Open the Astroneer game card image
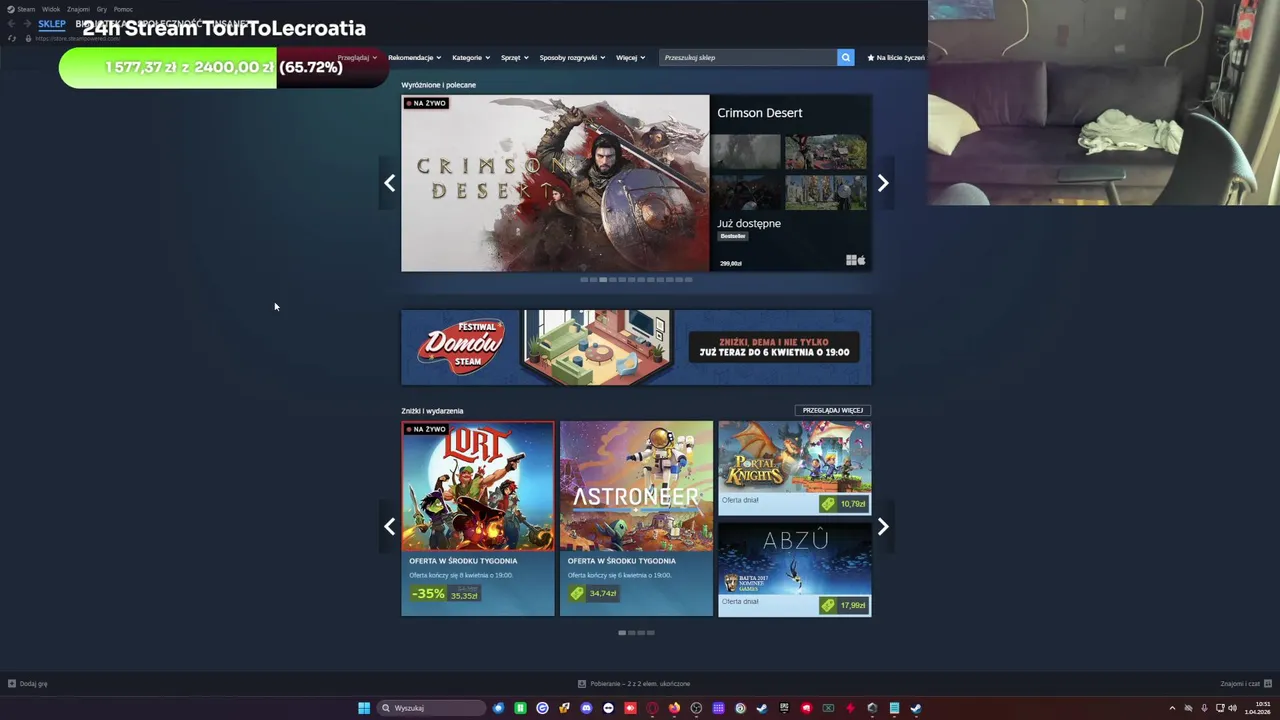Viewport: 1280px width, 720px height. pos(636,486)
